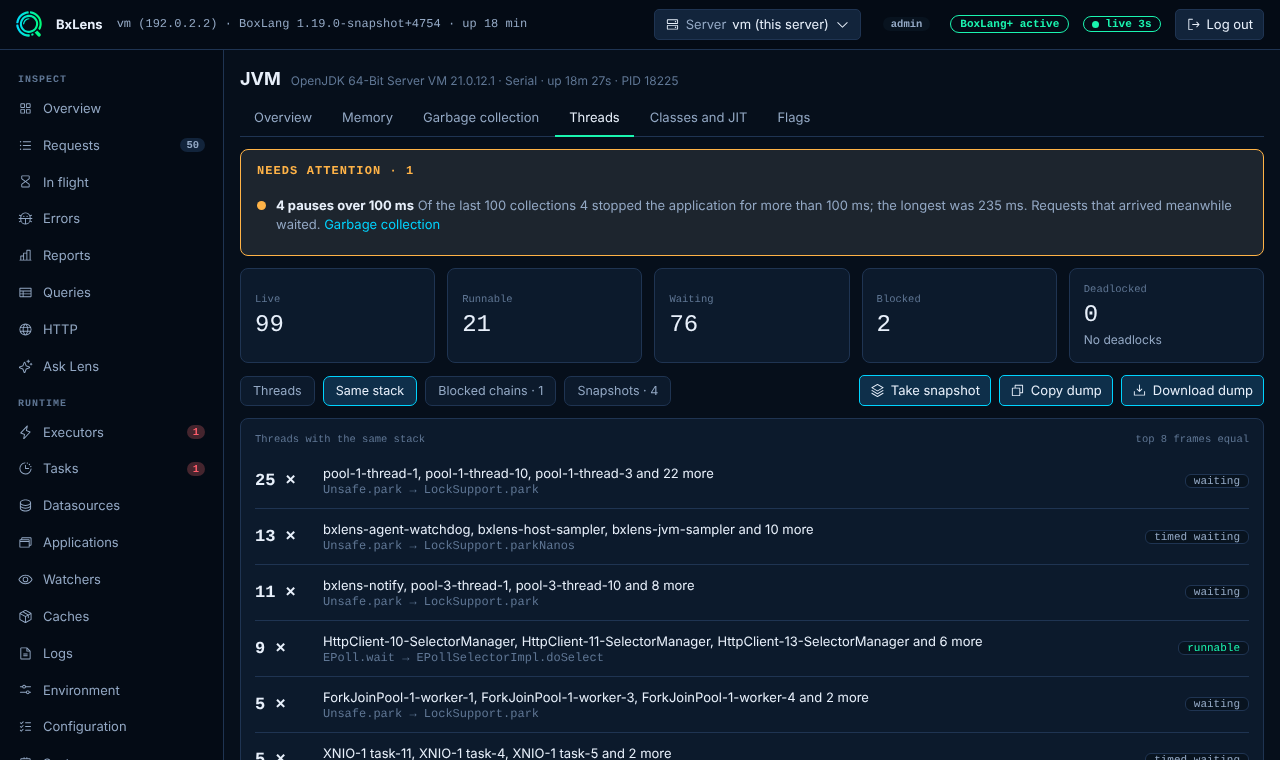The height and width of the screenshot is (760, 1280).
Task: Click the In flight hourglass icon
Action: pyautogui.click(x=25, y=182)
